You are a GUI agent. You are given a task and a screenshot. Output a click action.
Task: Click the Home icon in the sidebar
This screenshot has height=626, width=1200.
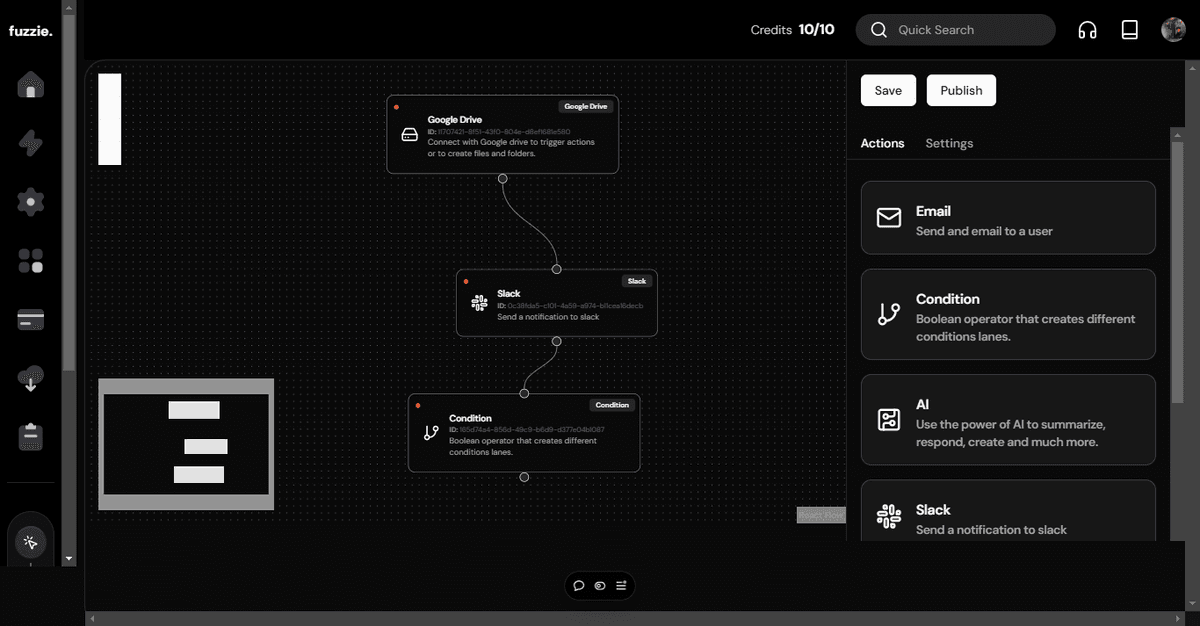pyautogui.click(x=30, y=85)
